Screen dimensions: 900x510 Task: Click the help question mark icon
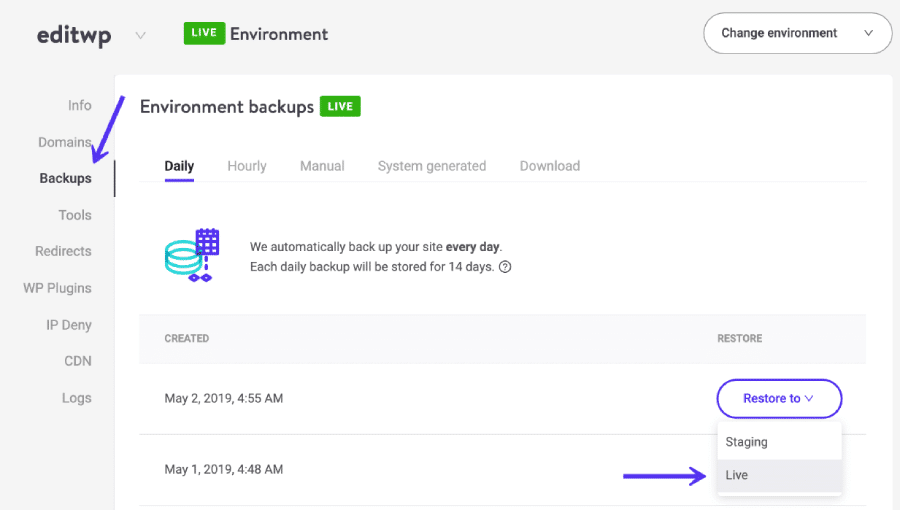pos(505,267)
